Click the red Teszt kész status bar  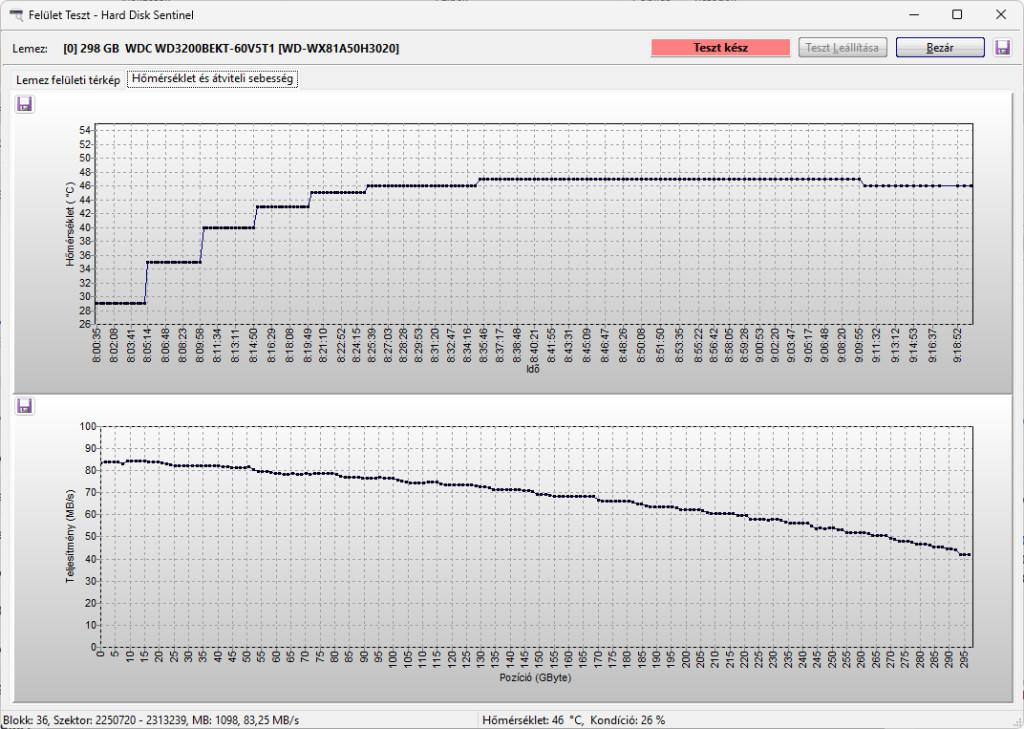click(x=720, y=48)
